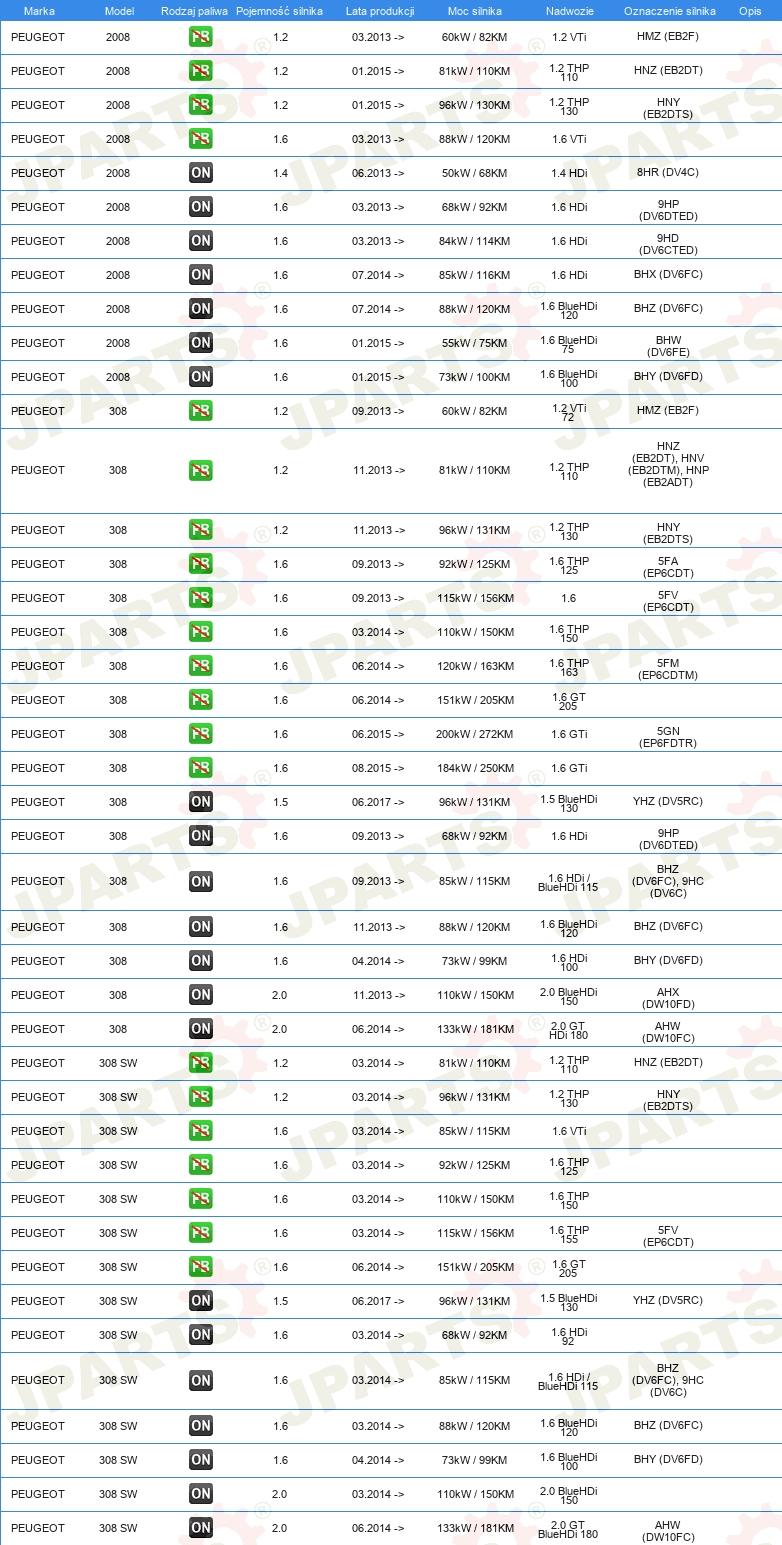
Task: Click the PB fuel icon in the 2008 81kW / 110KM row
Action: click(x=201, y=71)
